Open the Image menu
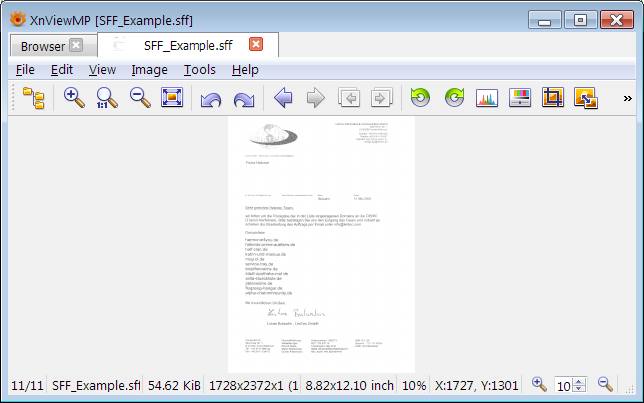Screen dimensions: 644x403 click(x=150, y=70)
